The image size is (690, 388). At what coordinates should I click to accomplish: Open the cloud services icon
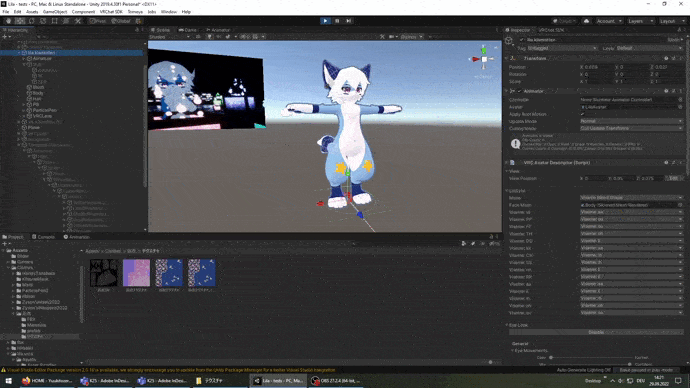click(586, 21)
